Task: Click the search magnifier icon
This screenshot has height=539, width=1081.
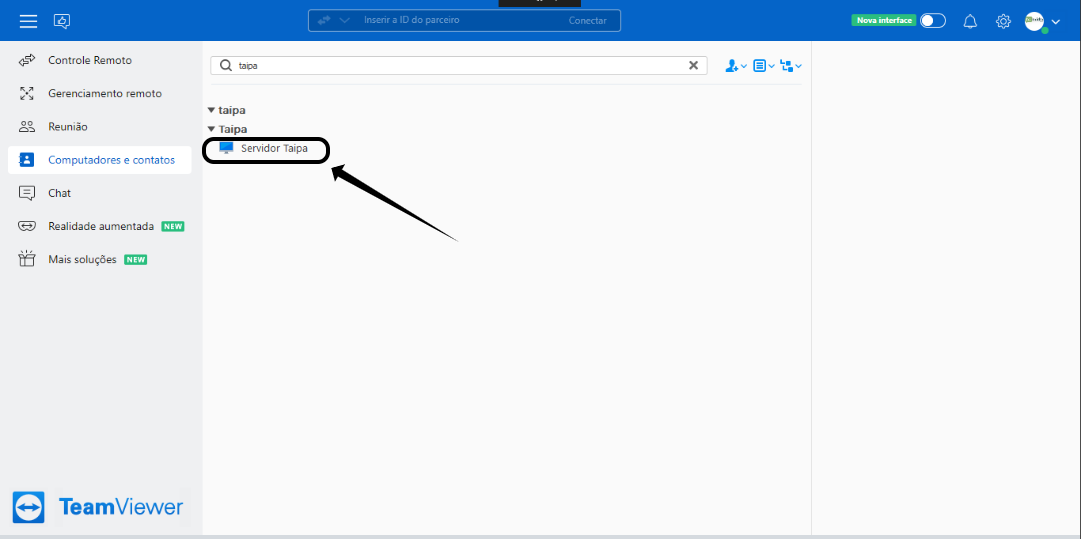Action: pos(225,65)
